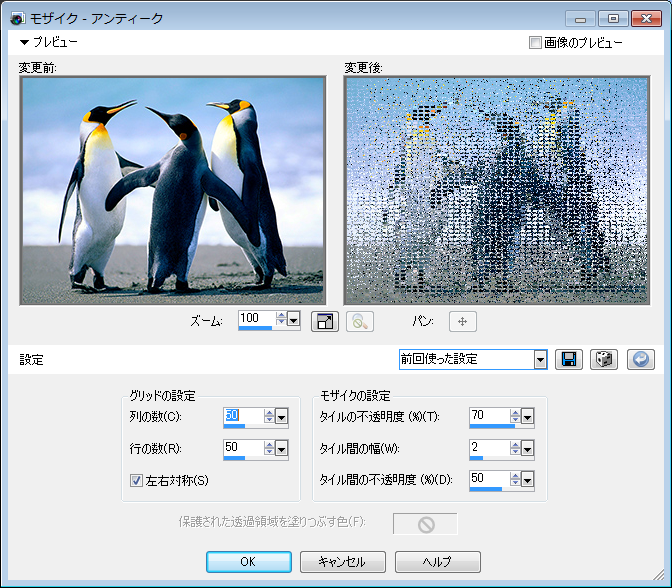Click the タイルの不透明度 (%)(T) spinner arrows
672x588 pixels.
click(515, 416)
